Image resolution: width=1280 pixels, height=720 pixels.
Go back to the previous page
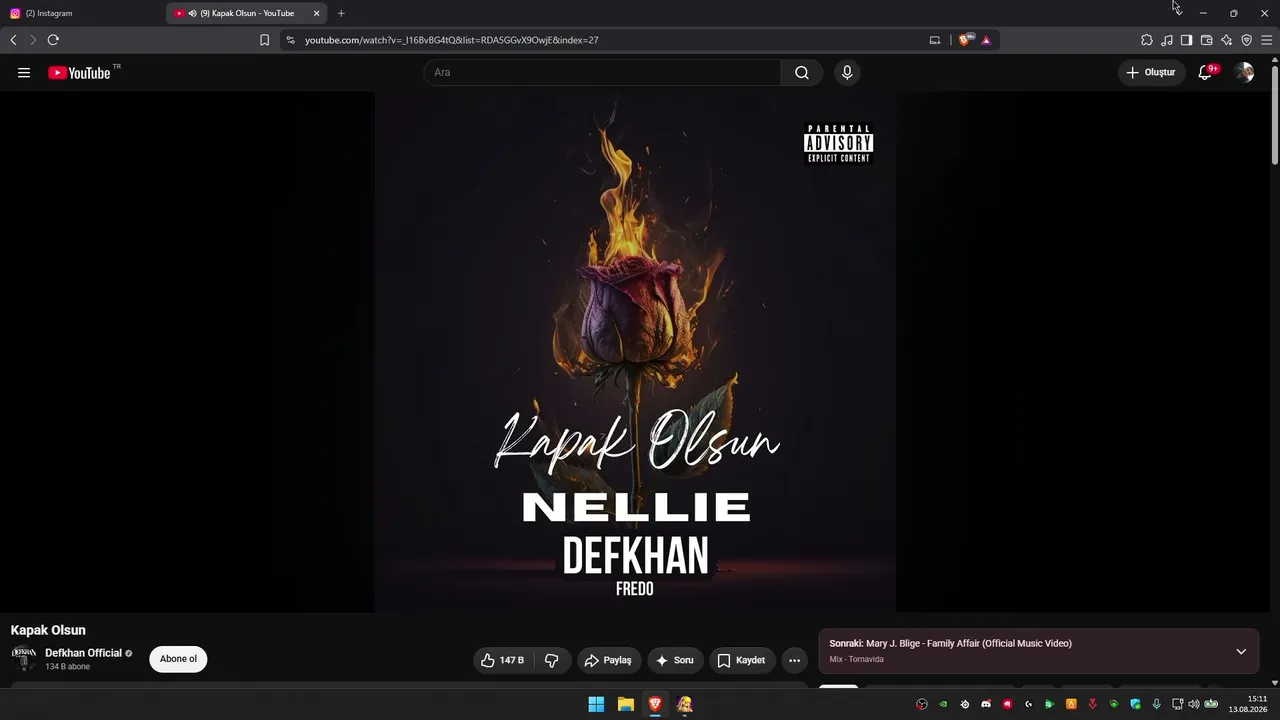coord(13,40)
